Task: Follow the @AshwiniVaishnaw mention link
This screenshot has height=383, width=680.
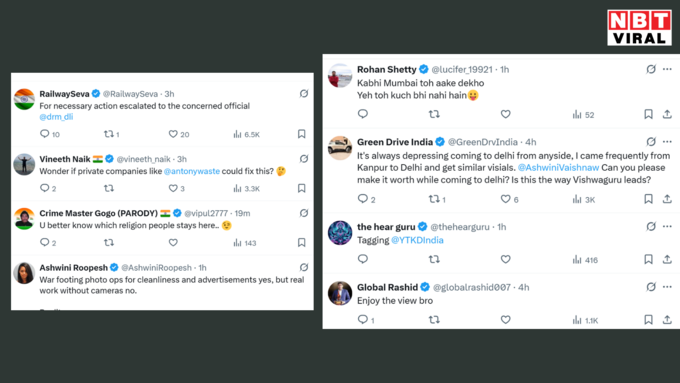Action: pos(558,167)
